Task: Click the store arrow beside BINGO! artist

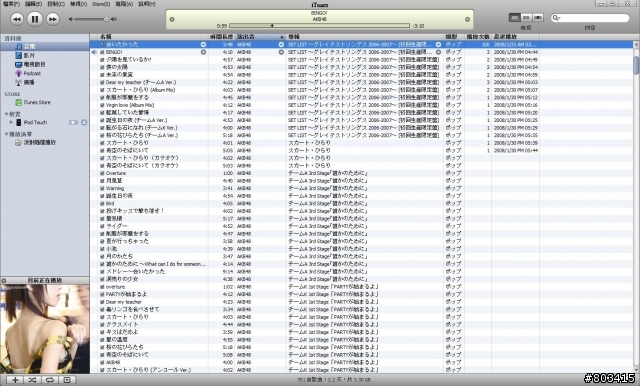Action: tap(281, 52)
